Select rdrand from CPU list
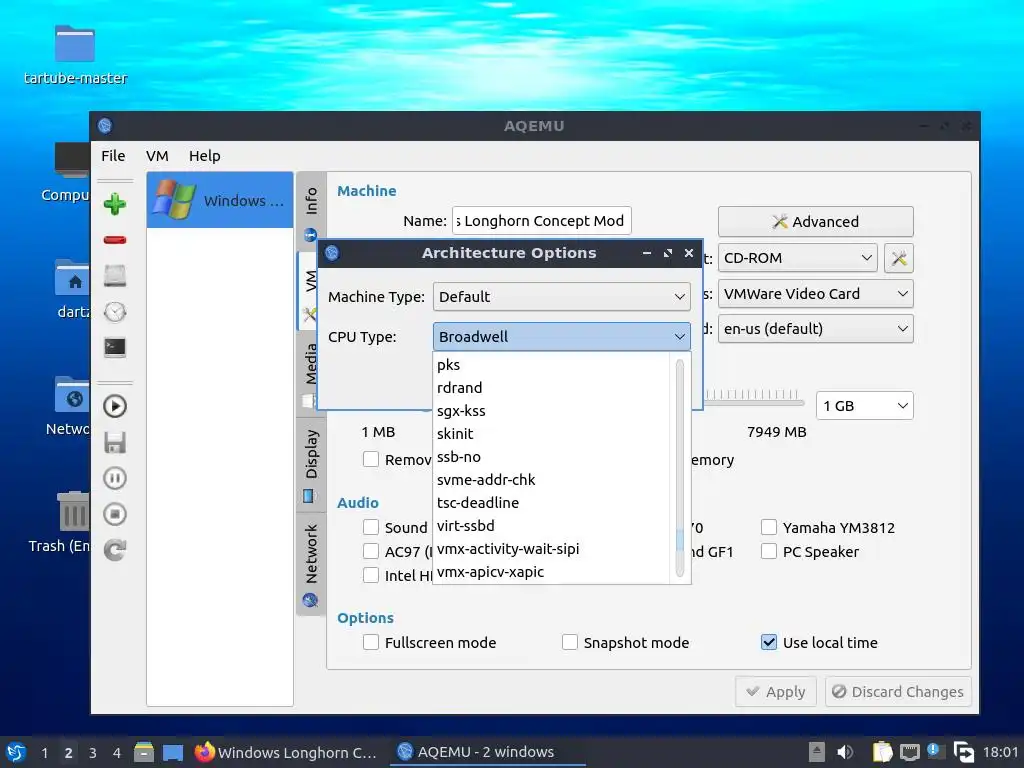The width and height of the screenshot is (1024, 768). [x=551, y=387]
